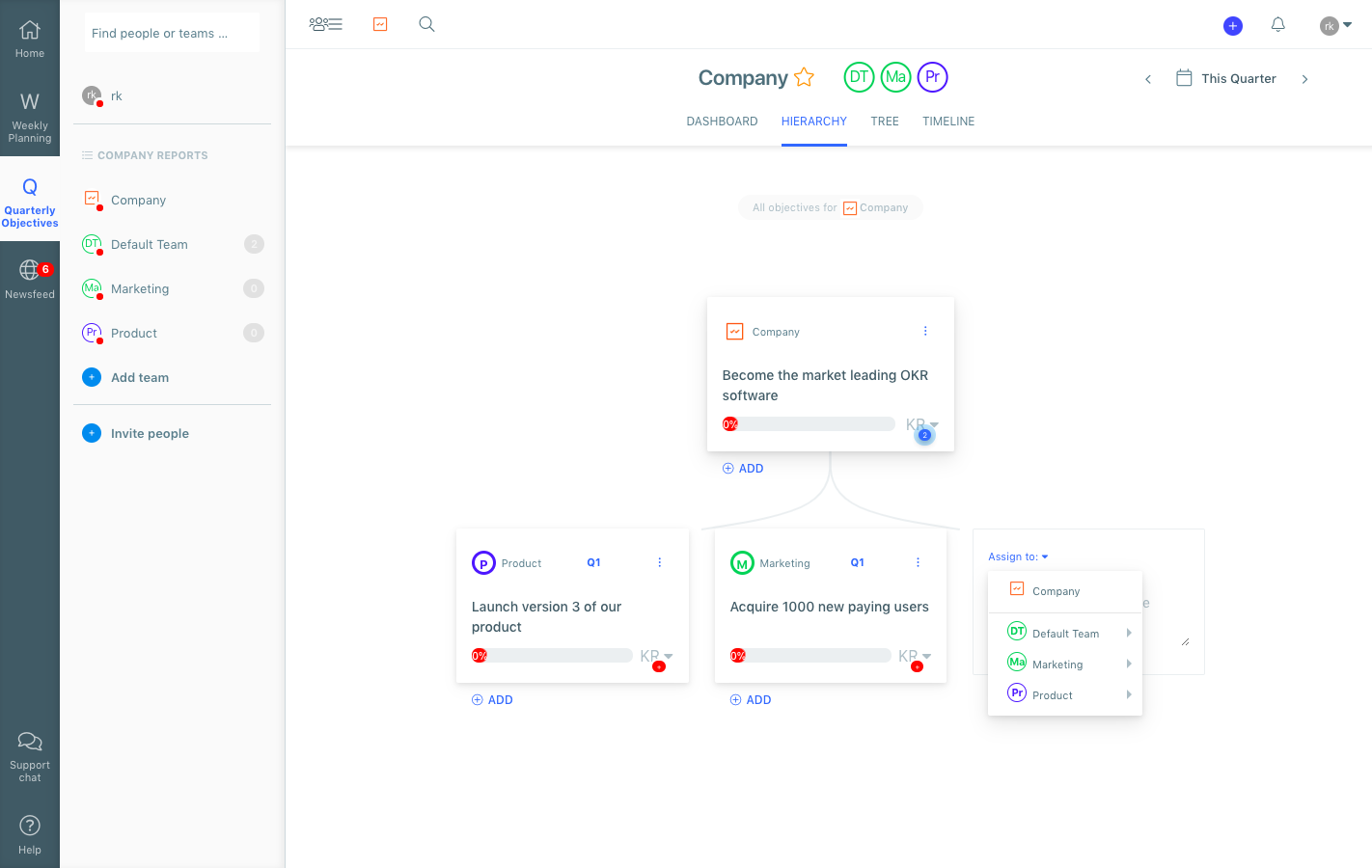Choose Default Team in the Assign to menu
The image size is (1372, 868).
pos(1065,633)
